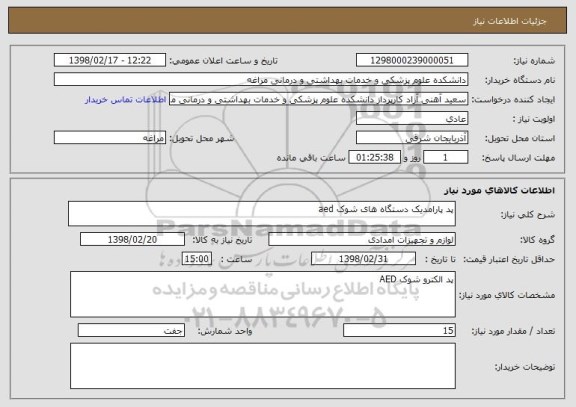Viewport: 576px width, 407px height.
Task: Select the گروه کالا label
Action: (537, 240)
